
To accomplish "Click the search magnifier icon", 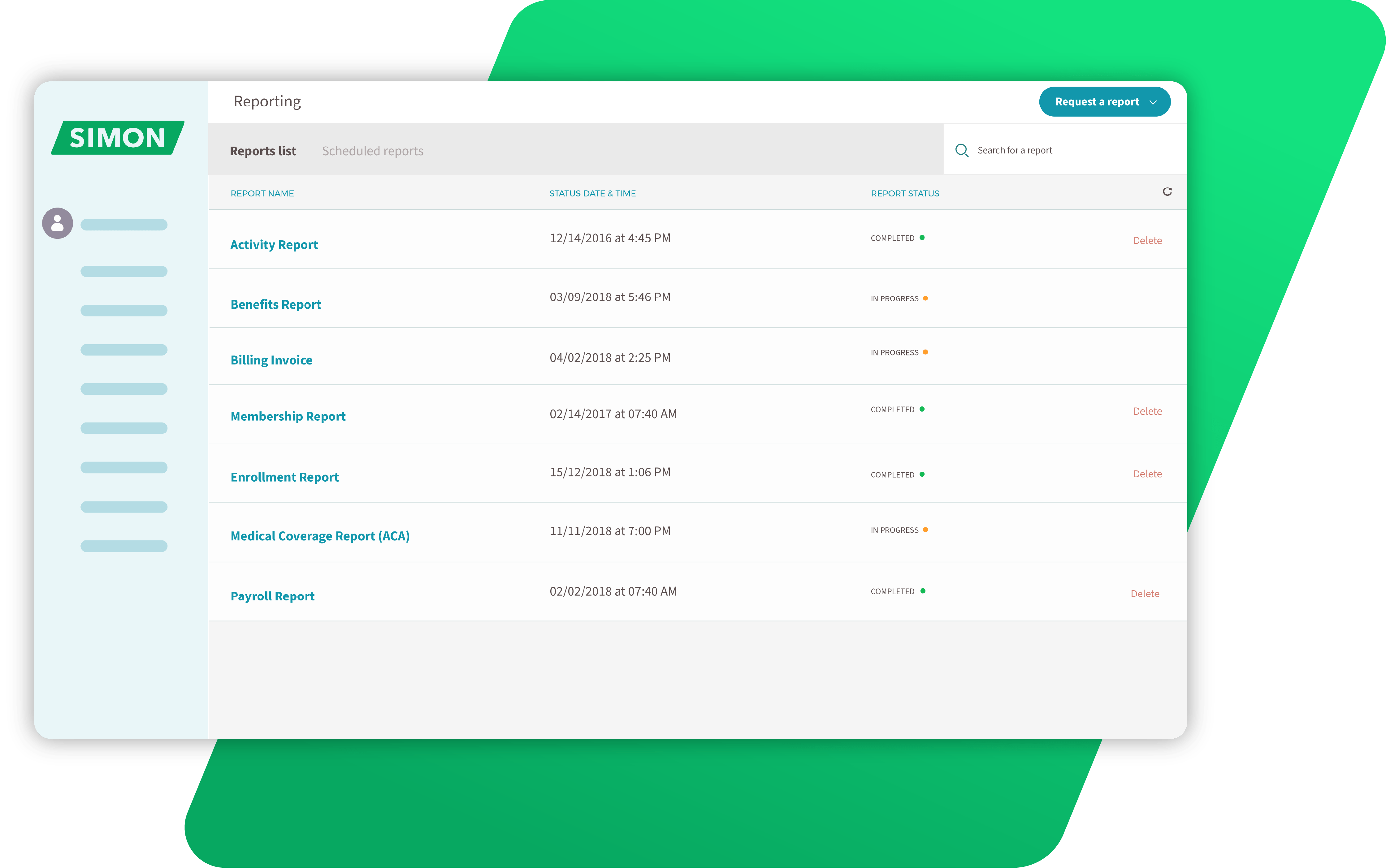I will pyautogui.click(x=962, y=150).
